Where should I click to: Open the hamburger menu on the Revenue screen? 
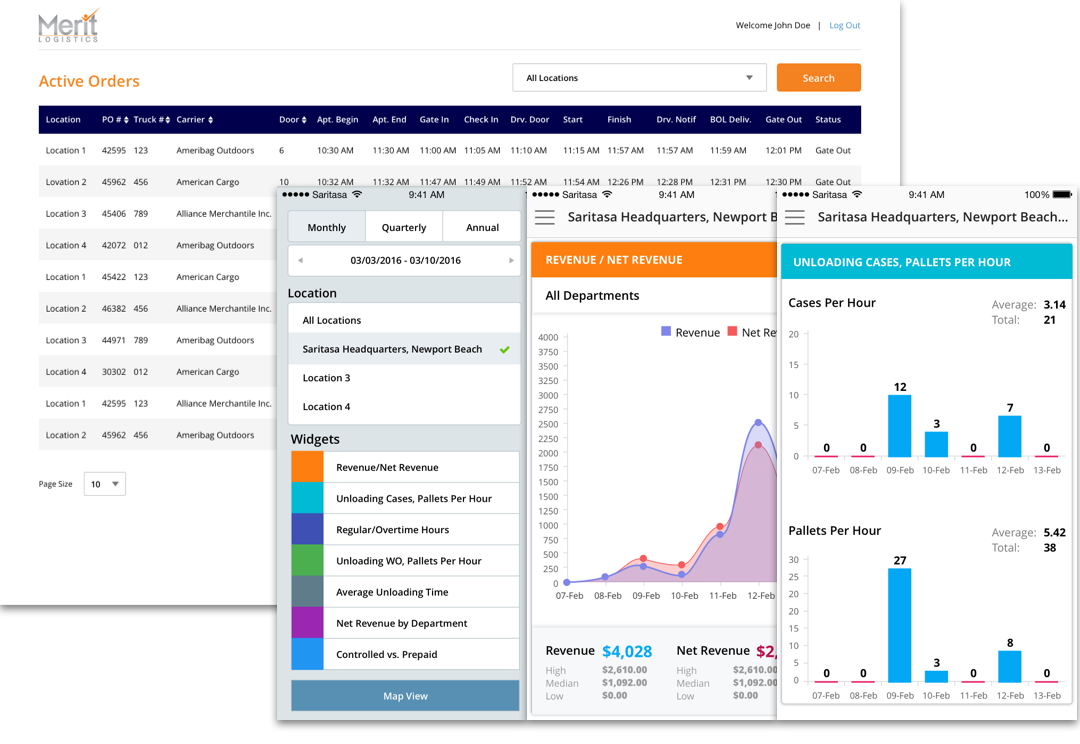pyautogui.click(x=545, y=217)
